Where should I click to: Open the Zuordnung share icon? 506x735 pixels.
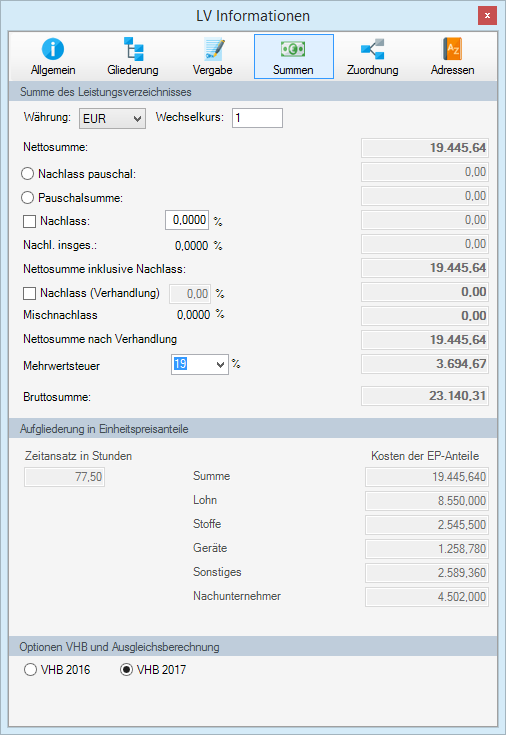373,49
